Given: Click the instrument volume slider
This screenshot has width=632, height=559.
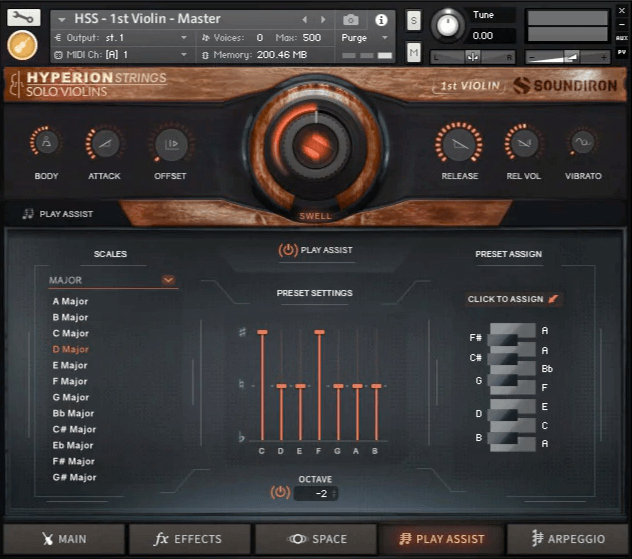Looking at the screenshot, I should (x=567, y=57).
